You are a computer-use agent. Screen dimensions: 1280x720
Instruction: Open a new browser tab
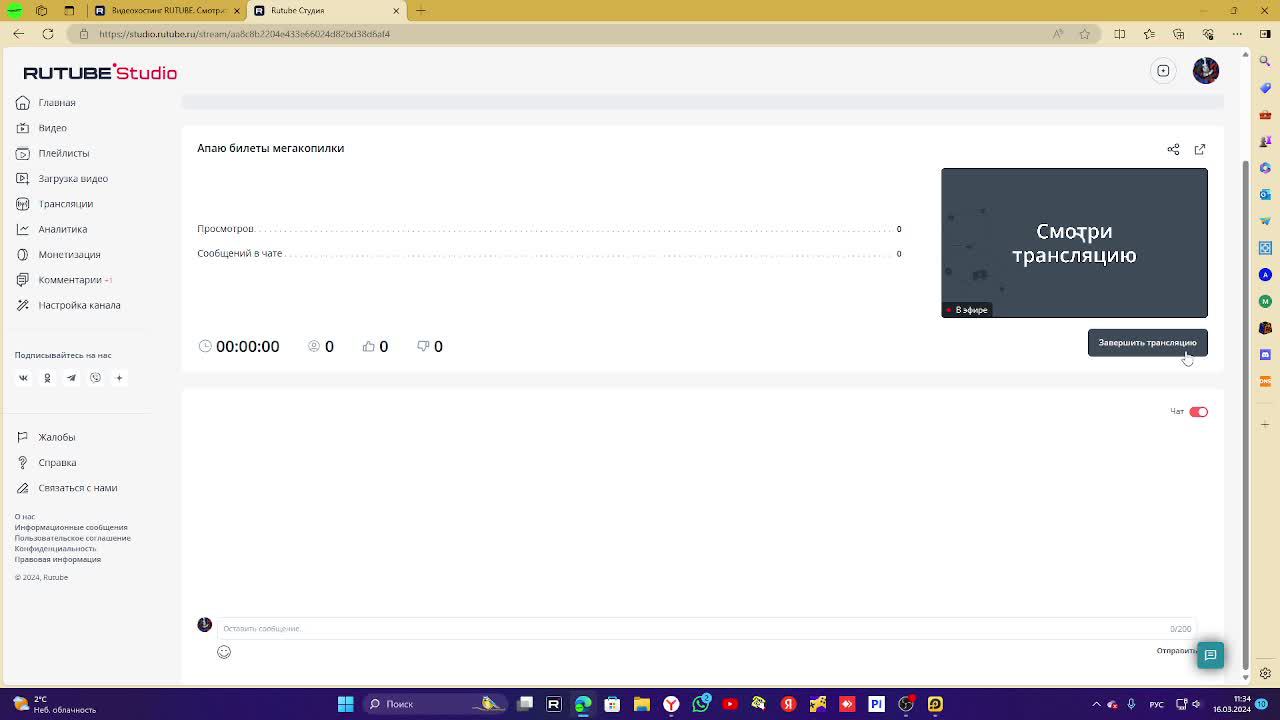tap(421, 11)
